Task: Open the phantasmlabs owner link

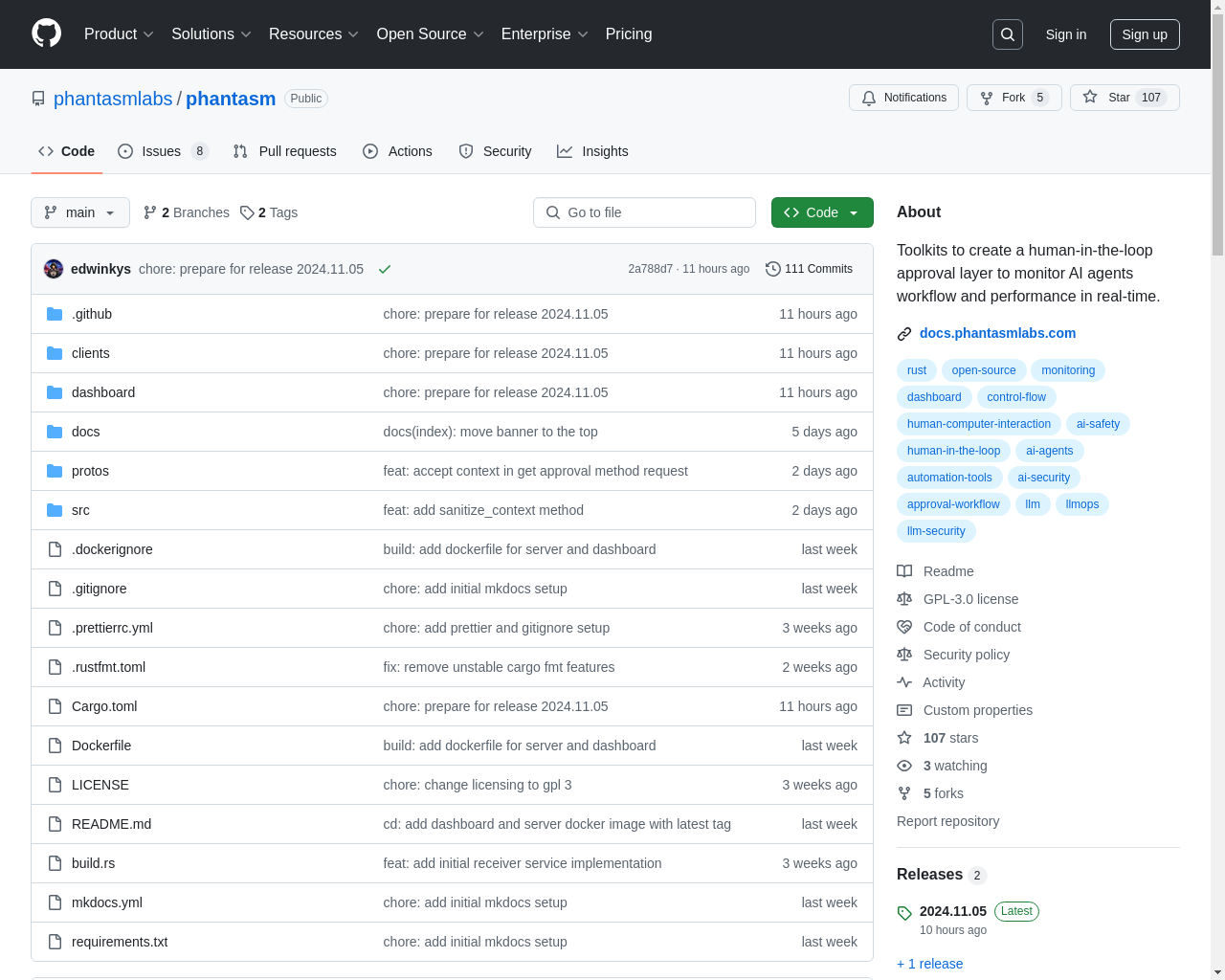Action: click(113, 99)
